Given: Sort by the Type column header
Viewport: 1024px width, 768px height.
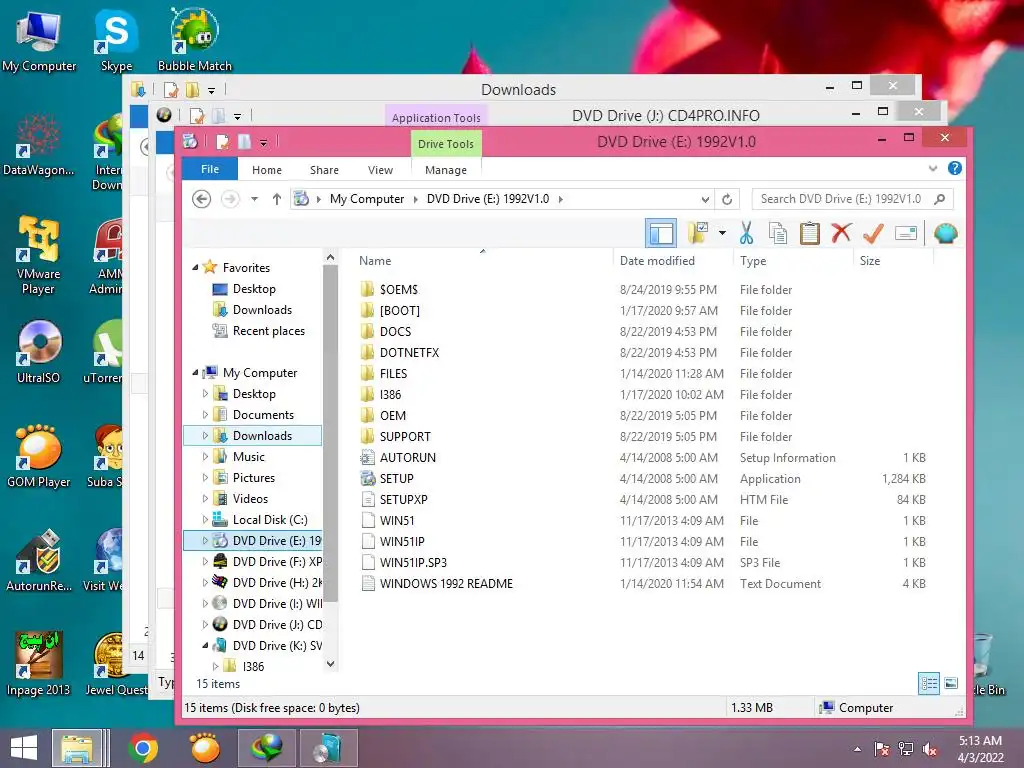Looking at the screenshot, I should click(753, 261).
